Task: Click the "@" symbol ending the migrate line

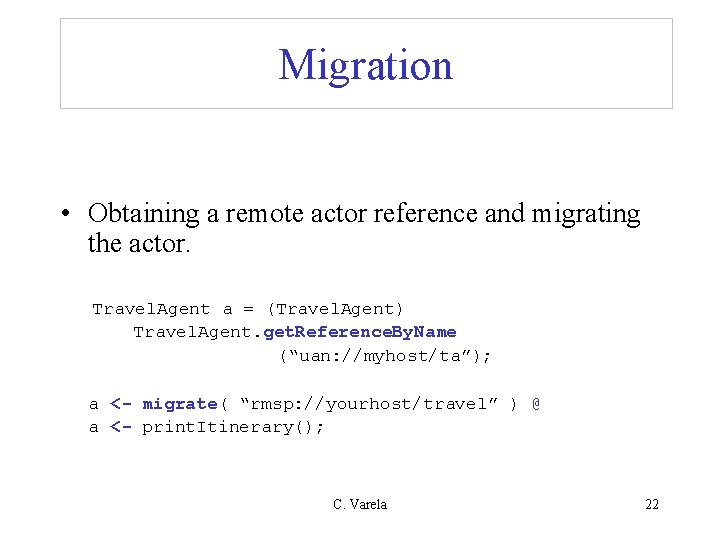Action: [x=536, y=404]
